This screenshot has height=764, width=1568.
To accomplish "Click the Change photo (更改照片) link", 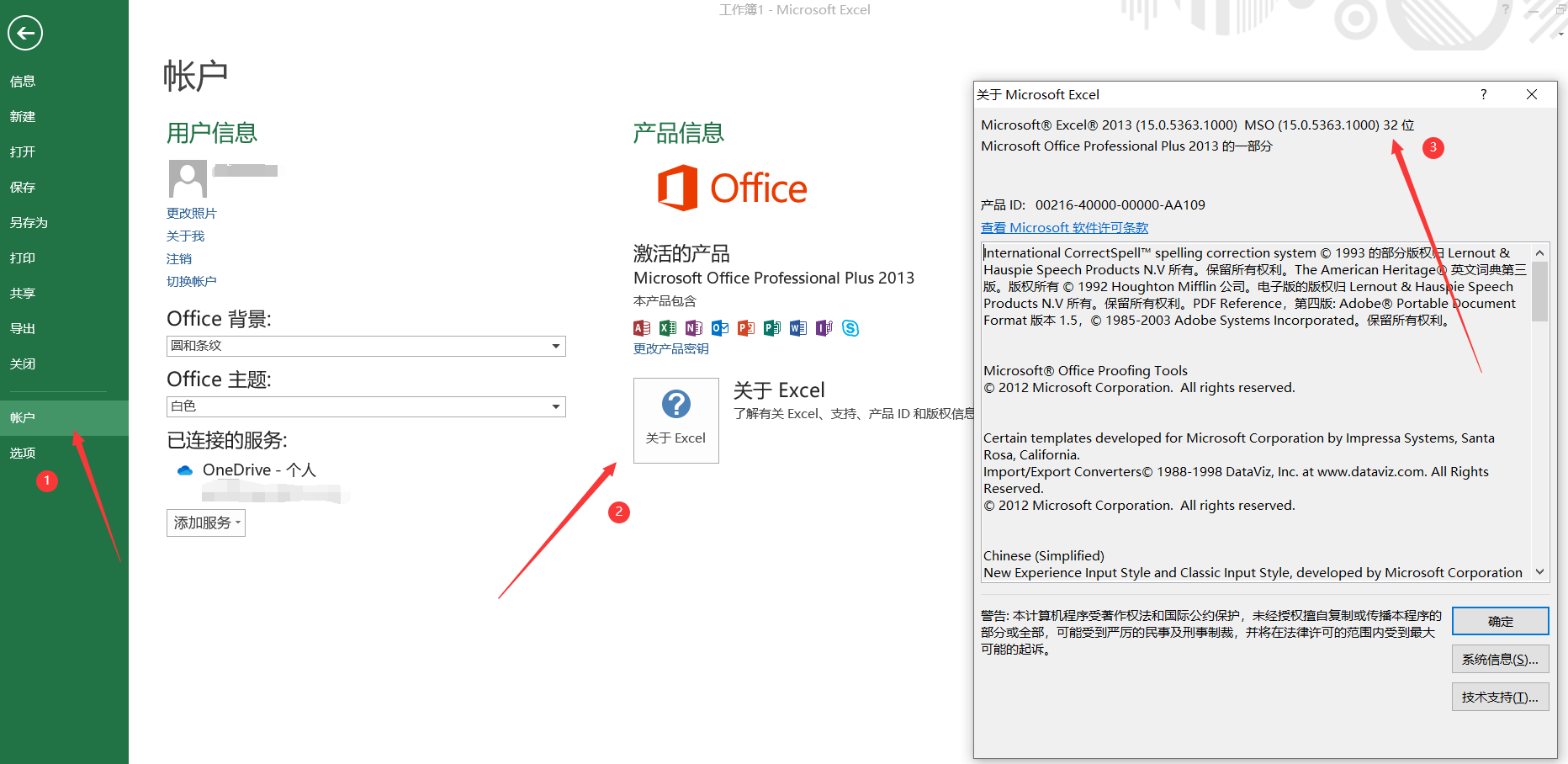I will [191, 214].
